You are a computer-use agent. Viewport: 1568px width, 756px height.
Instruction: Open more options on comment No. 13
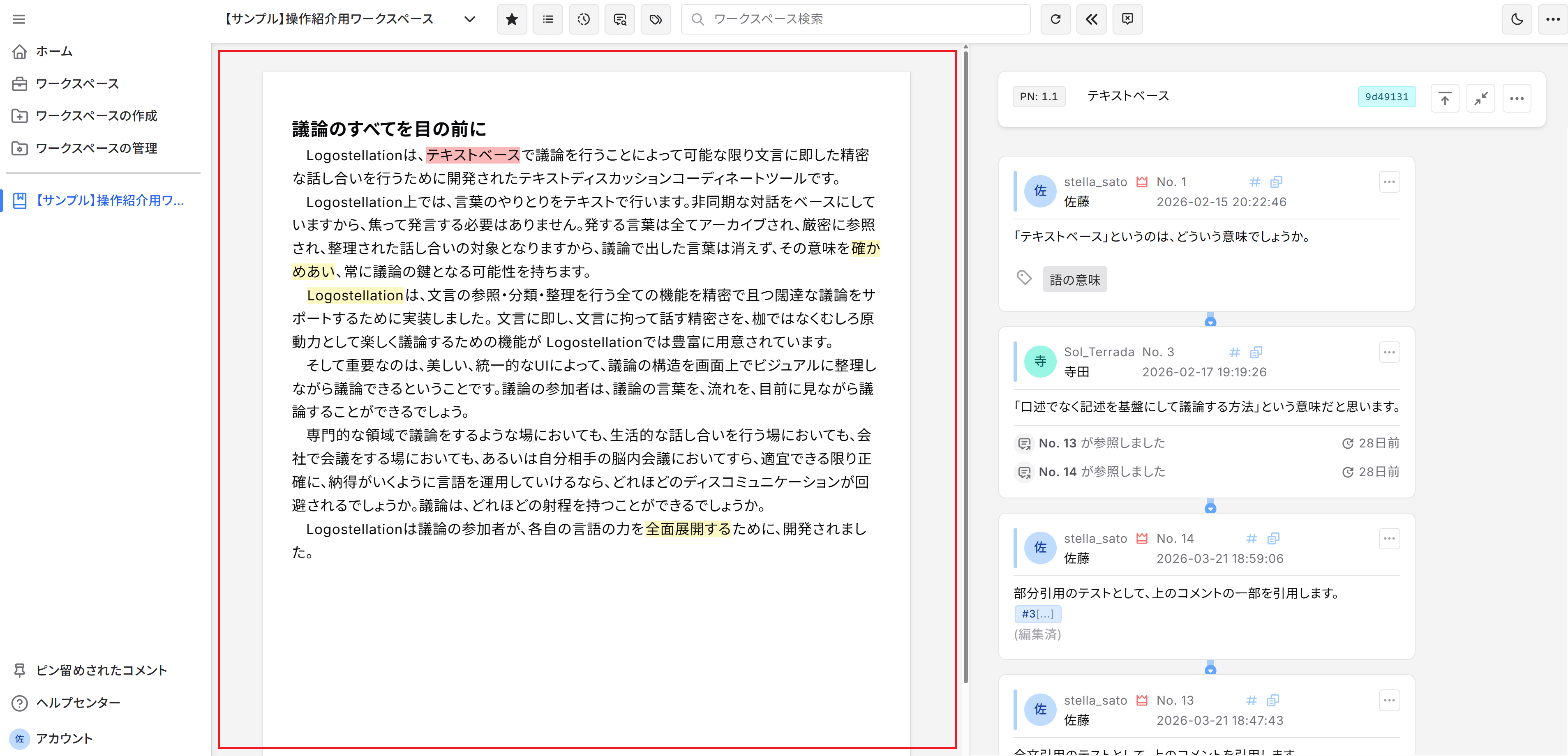click(x=1388, y=701)
